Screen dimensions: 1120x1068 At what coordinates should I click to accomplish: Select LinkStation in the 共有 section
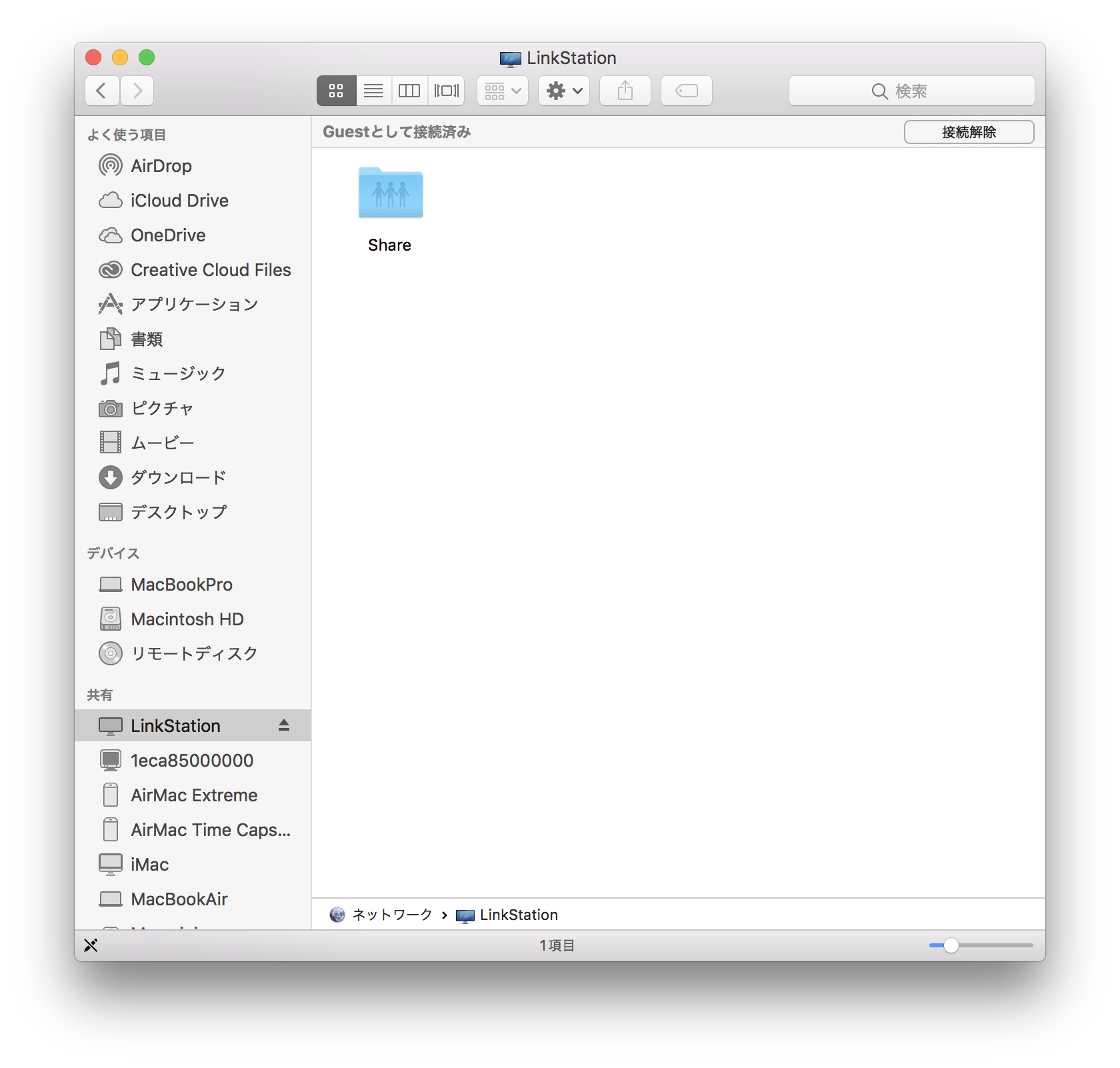click(x=193, y=725)
